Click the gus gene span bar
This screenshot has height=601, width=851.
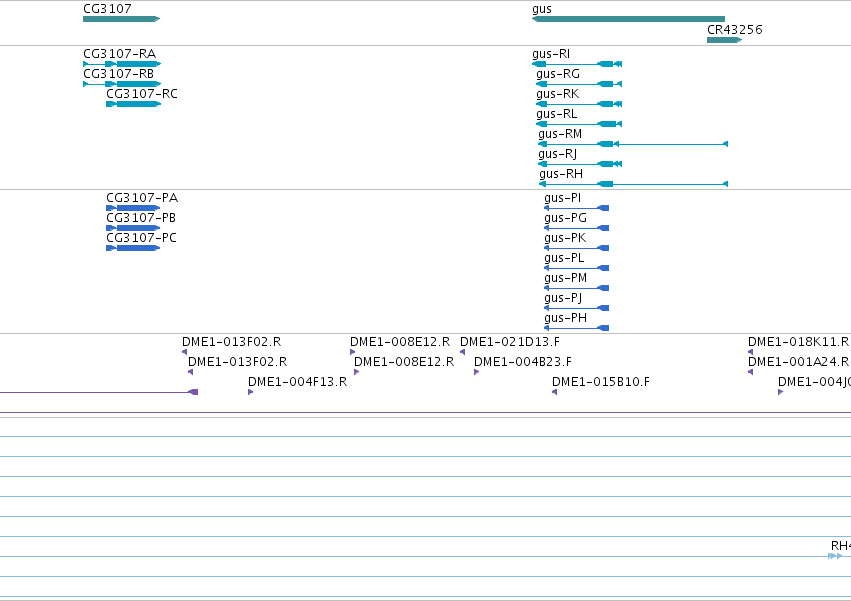point(628,19)
